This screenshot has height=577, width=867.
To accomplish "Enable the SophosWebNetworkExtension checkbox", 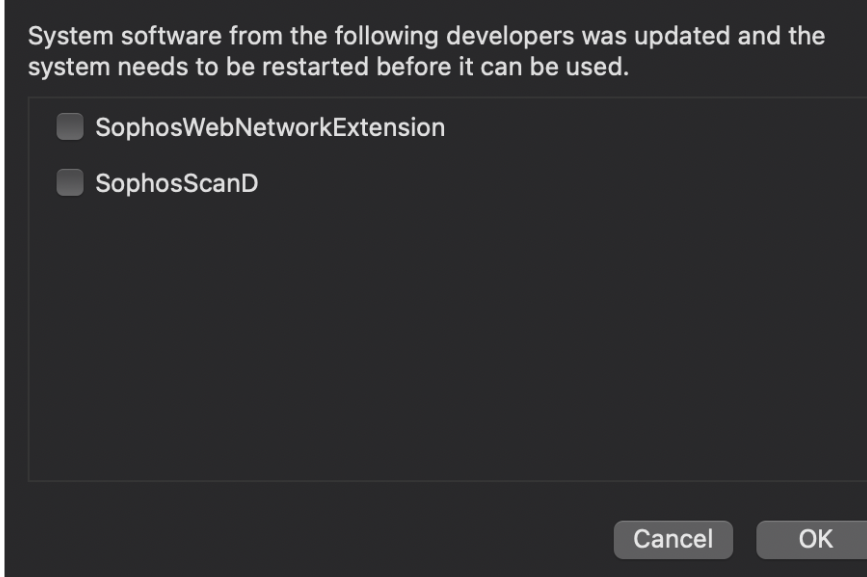I will (69, 127).
